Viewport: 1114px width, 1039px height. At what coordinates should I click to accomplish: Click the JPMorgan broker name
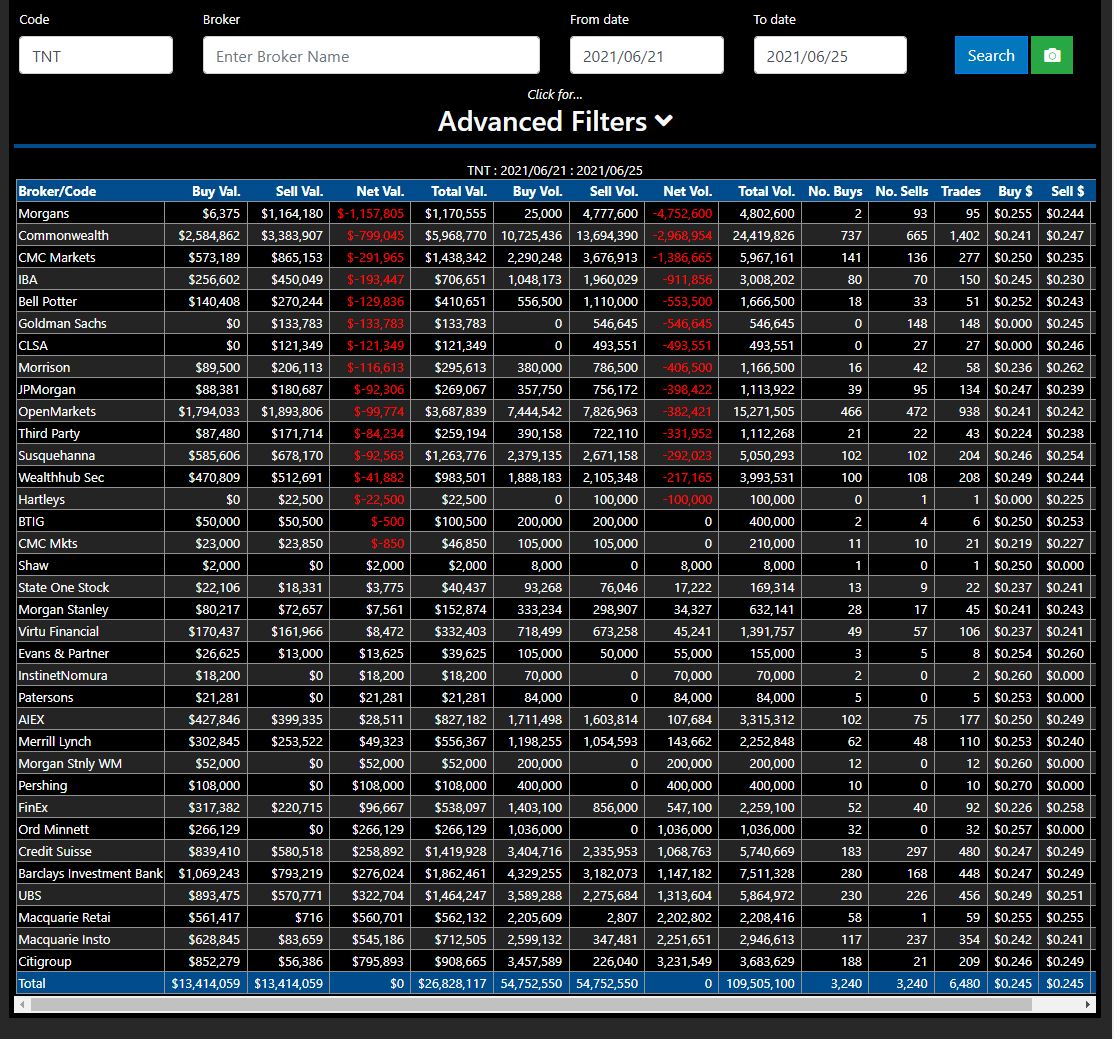(x=47, y=389)
